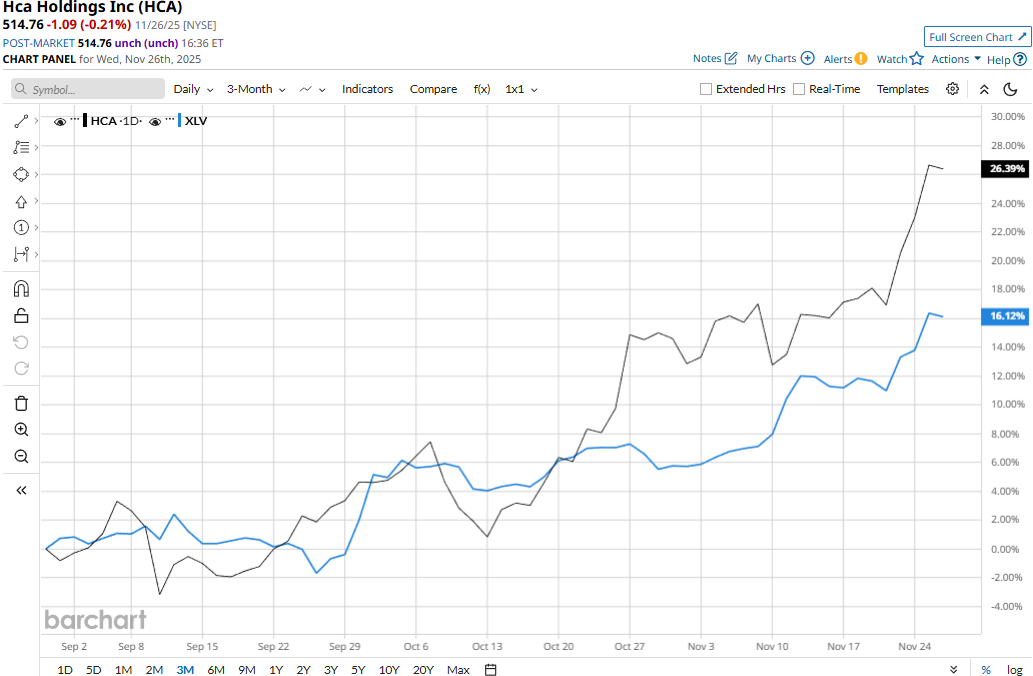The height and width of the screenshot is (676, 1033).
Task: Delete drawings with trash icon
Action: coord(21,403)
